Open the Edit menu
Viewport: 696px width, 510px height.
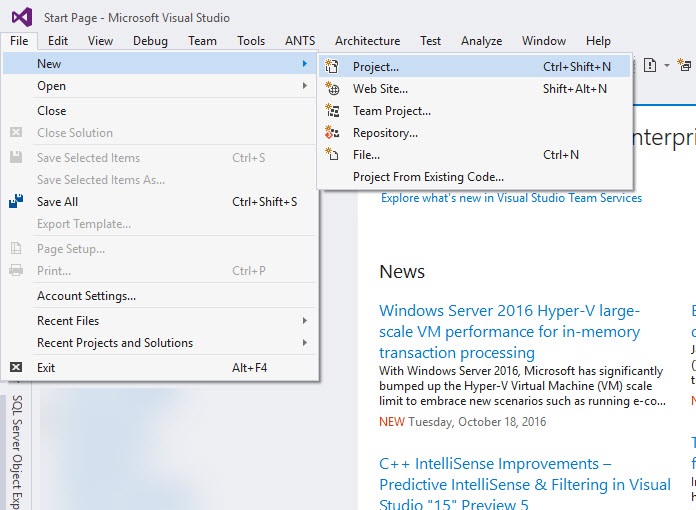point(58,41)
